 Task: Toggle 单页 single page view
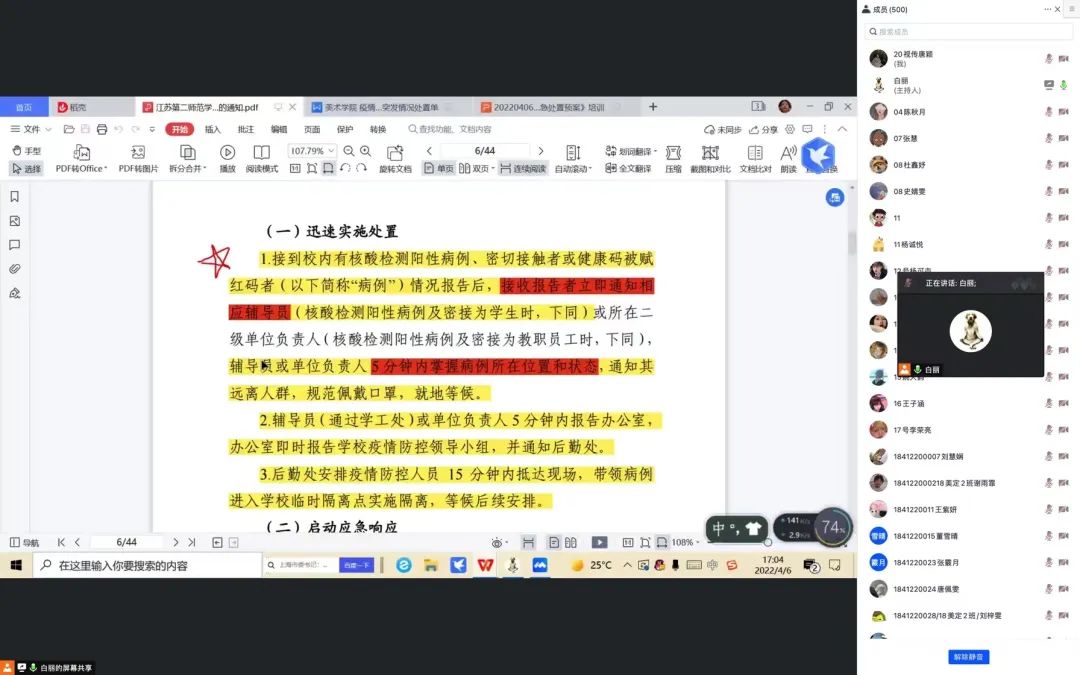(x=438, y=169)
